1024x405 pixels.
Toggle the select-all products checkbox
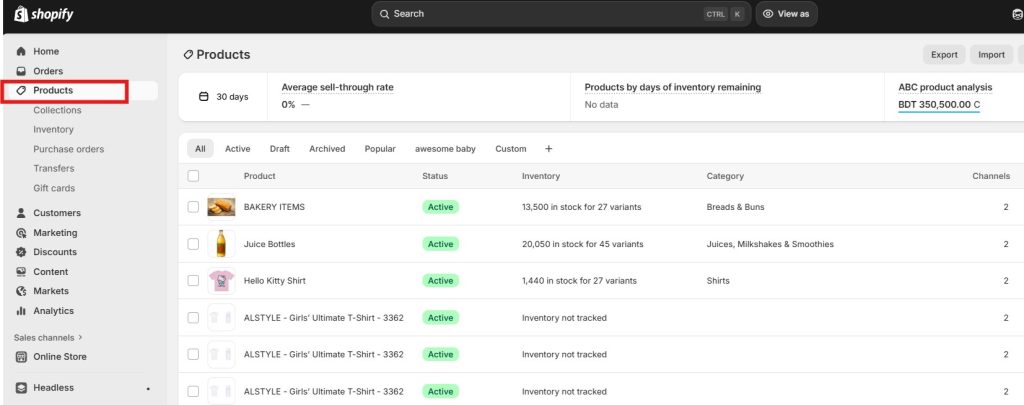(x=193, y=176)
